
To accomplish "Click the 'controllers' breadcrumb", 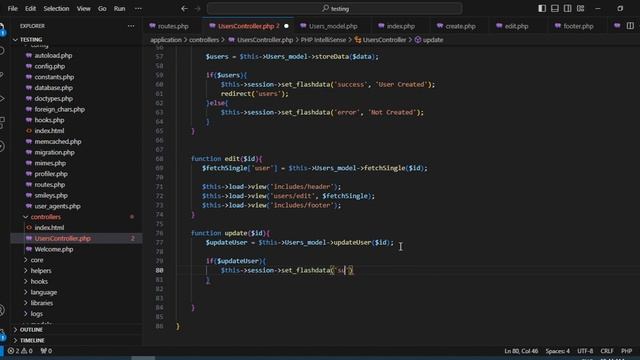I will [204, 40].
